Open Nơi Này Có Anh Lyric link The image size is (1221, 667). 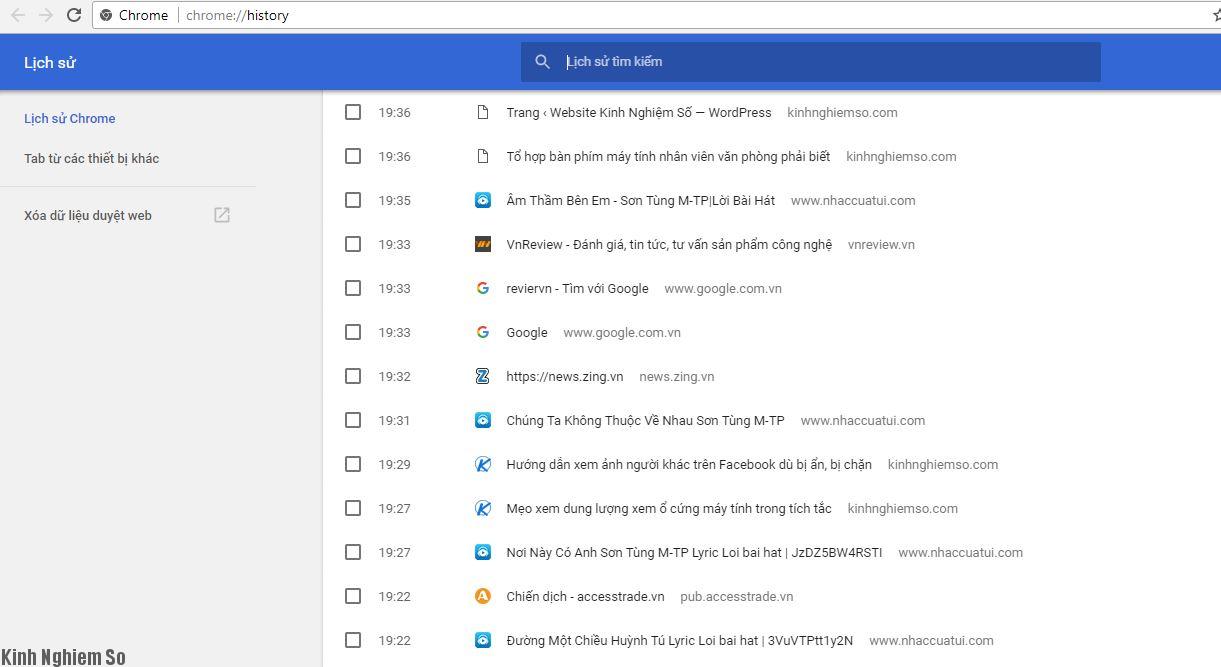(694, 552)
